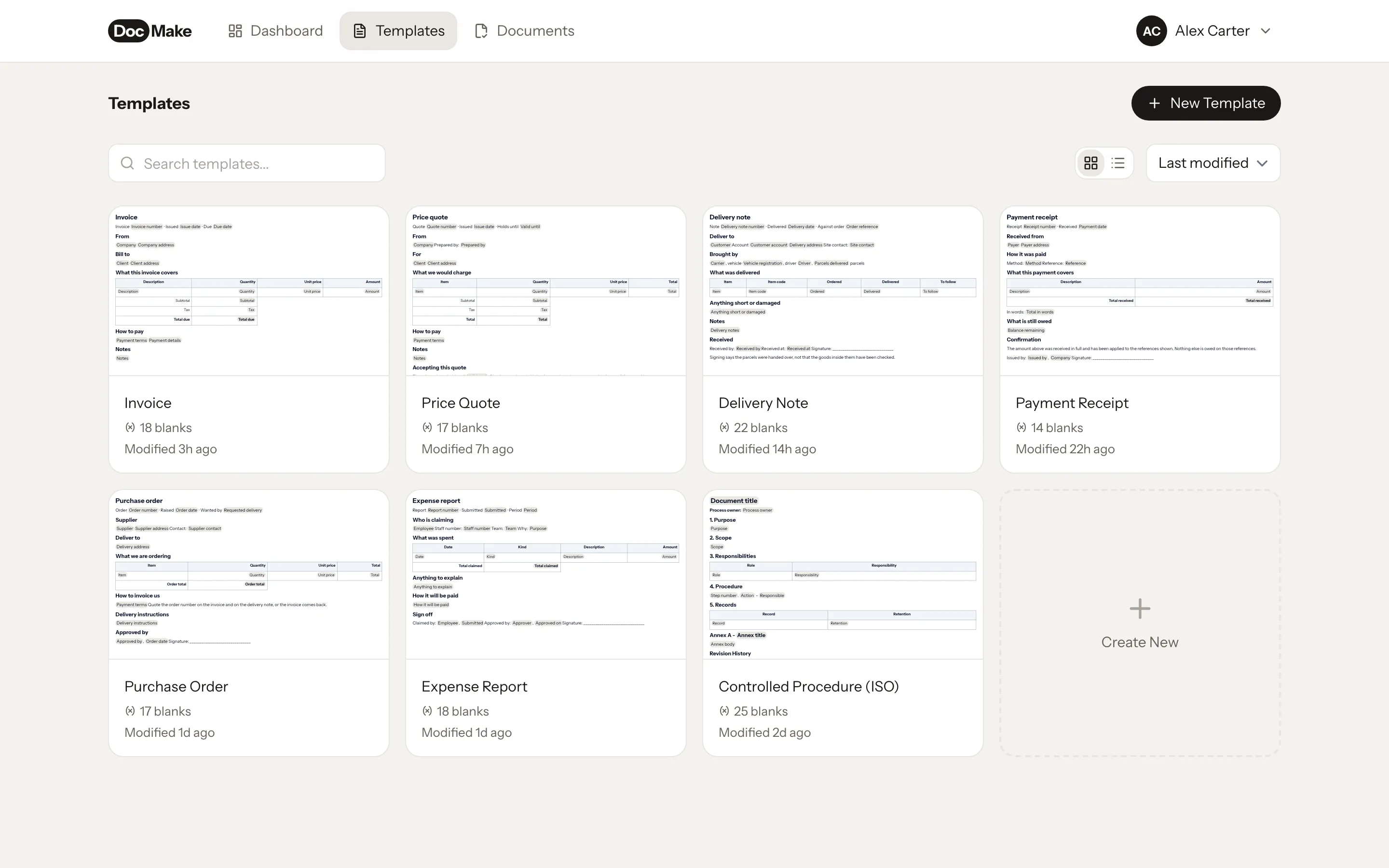Image resolution: width=1389 pixels, height=868 pixels.
Task: Switch to grid view
Action: pos(1090,163)
